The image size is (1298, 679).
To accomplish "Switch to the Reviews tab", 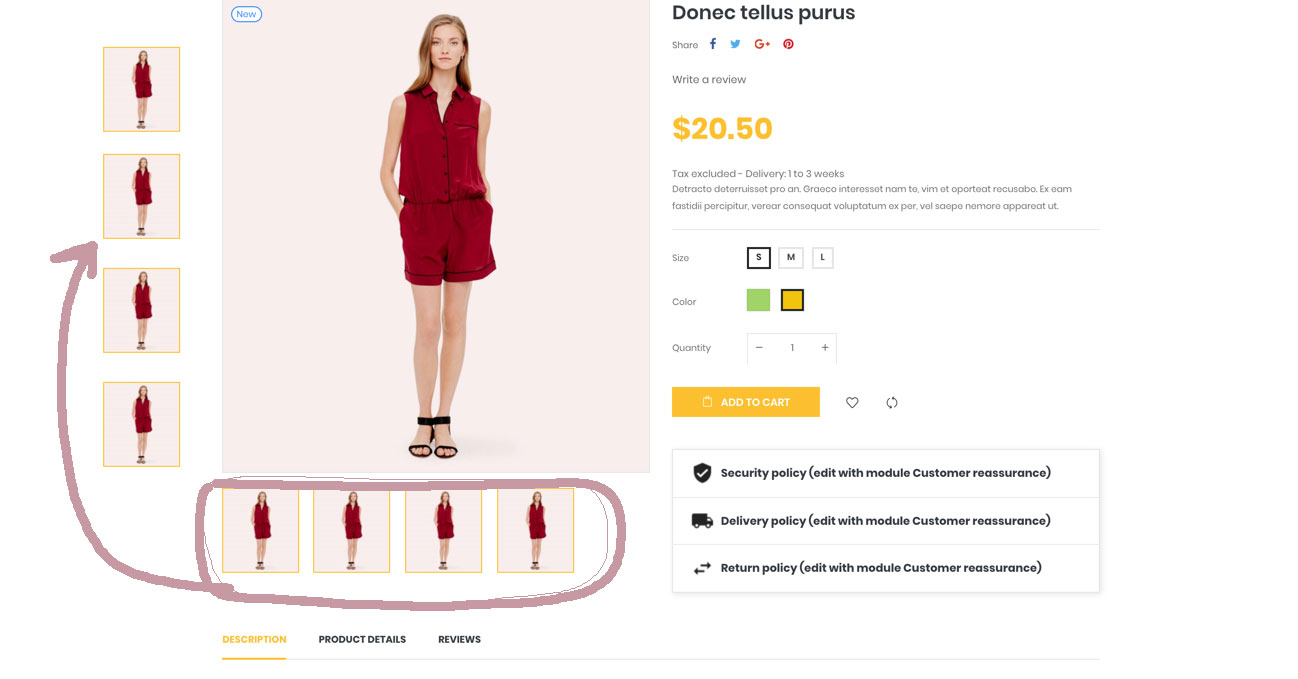I will (x=459, y=639).
